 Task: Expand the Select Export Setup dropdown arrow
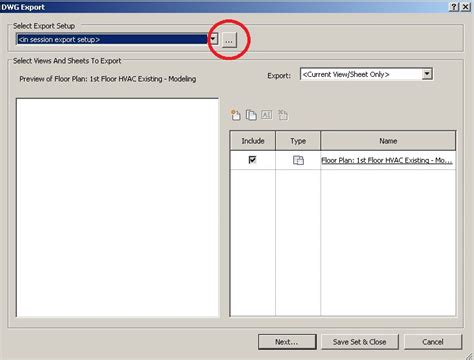(x=213, y=39)
